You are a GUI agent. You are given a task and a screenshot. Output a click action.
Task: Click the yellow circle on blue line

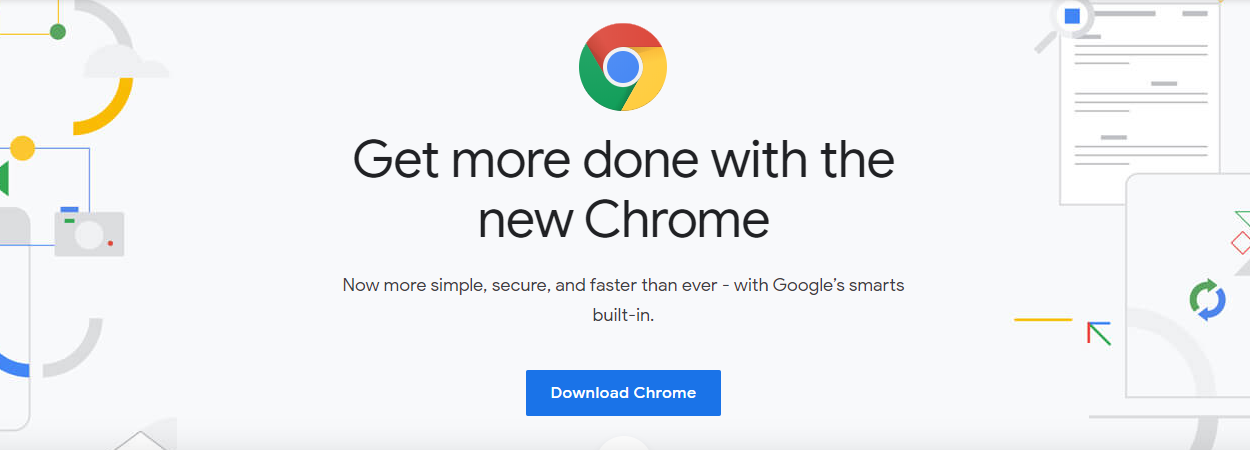[x=22, y=148]
